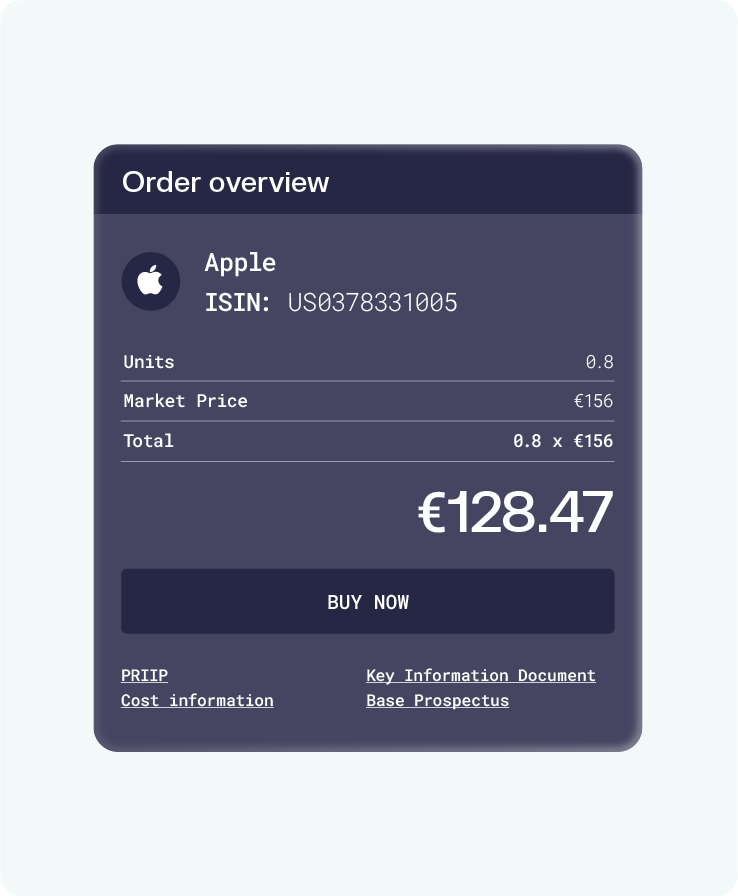The width and height of the screenshot is (738, 896).
Task: Click the Apple logo icon
Action: 151,281
